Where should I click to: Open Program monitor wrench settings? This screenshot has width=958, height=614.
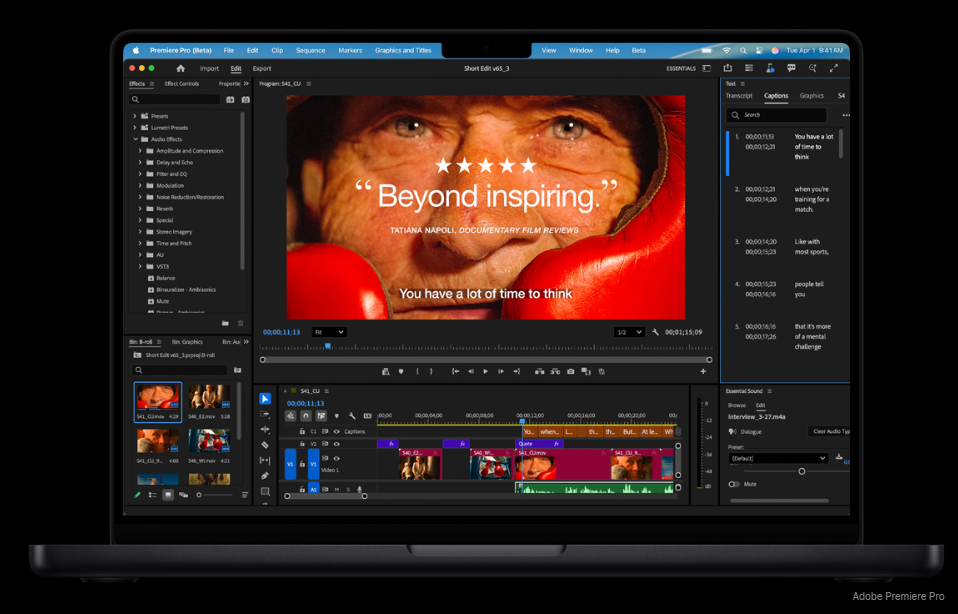(655, 332)
